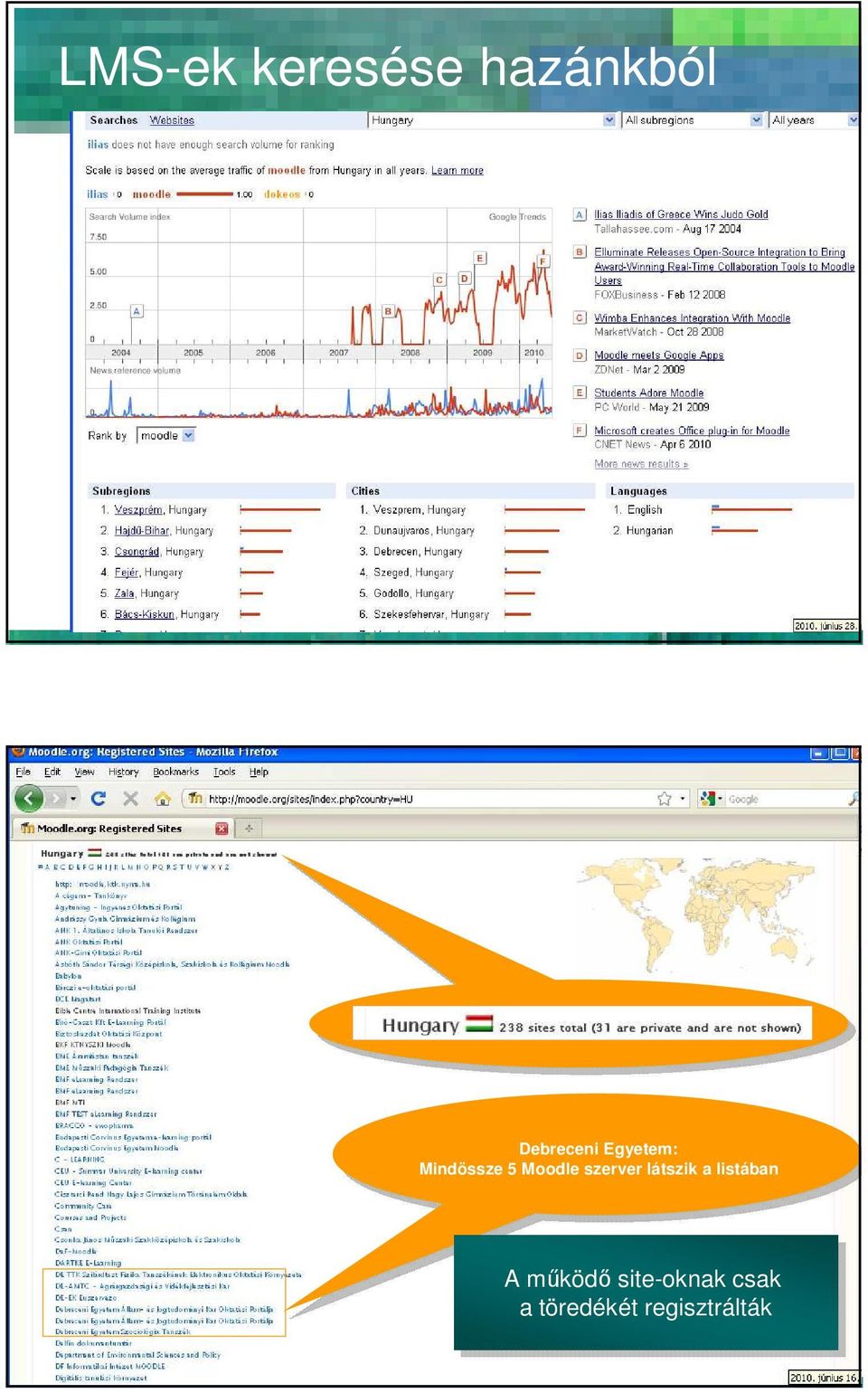Open the Bookmarks menu in Firefox
The height and width of the screenshot is (1393, 868).
coord(175,772)
